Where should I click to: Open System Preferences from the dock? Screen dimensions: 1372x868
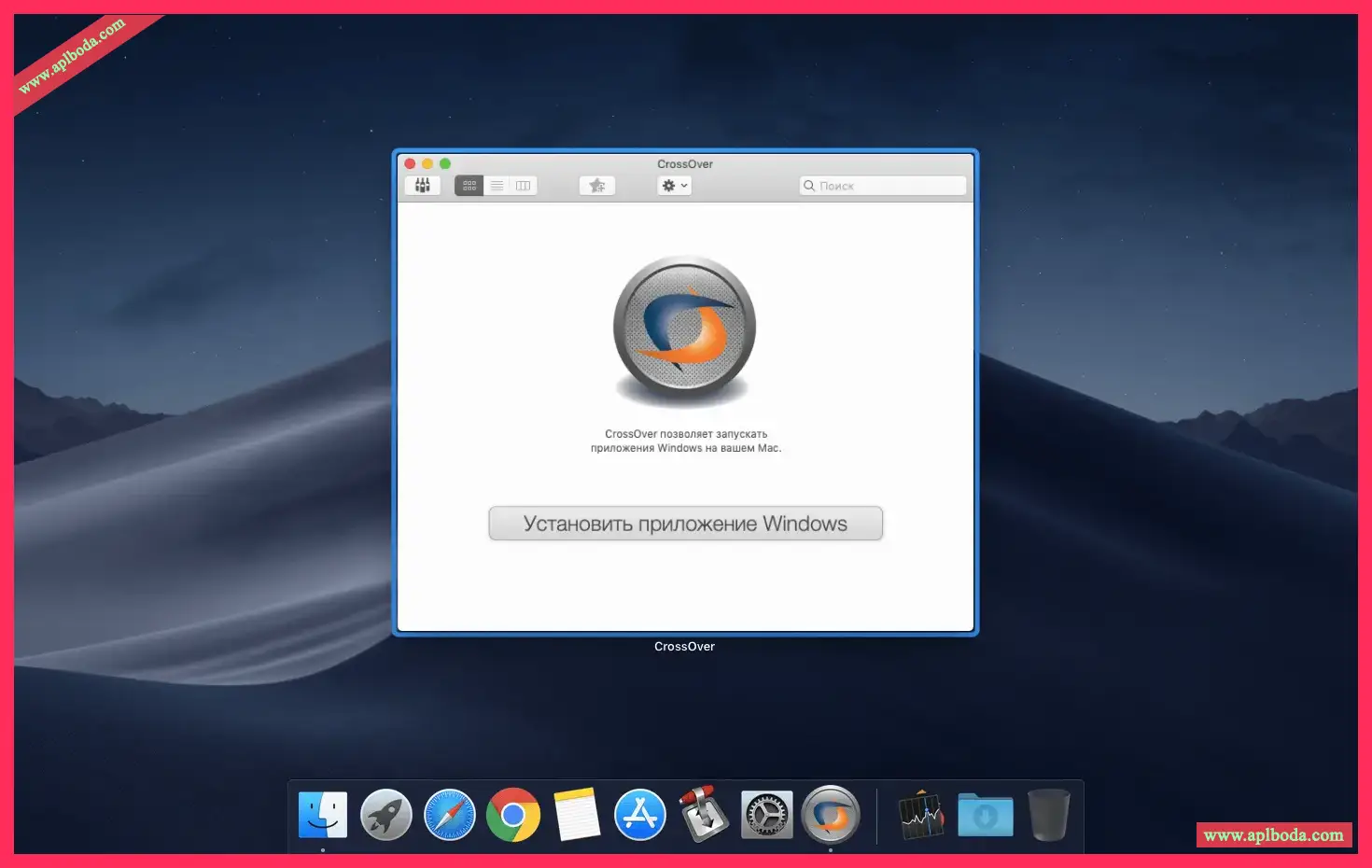point(766,815)
